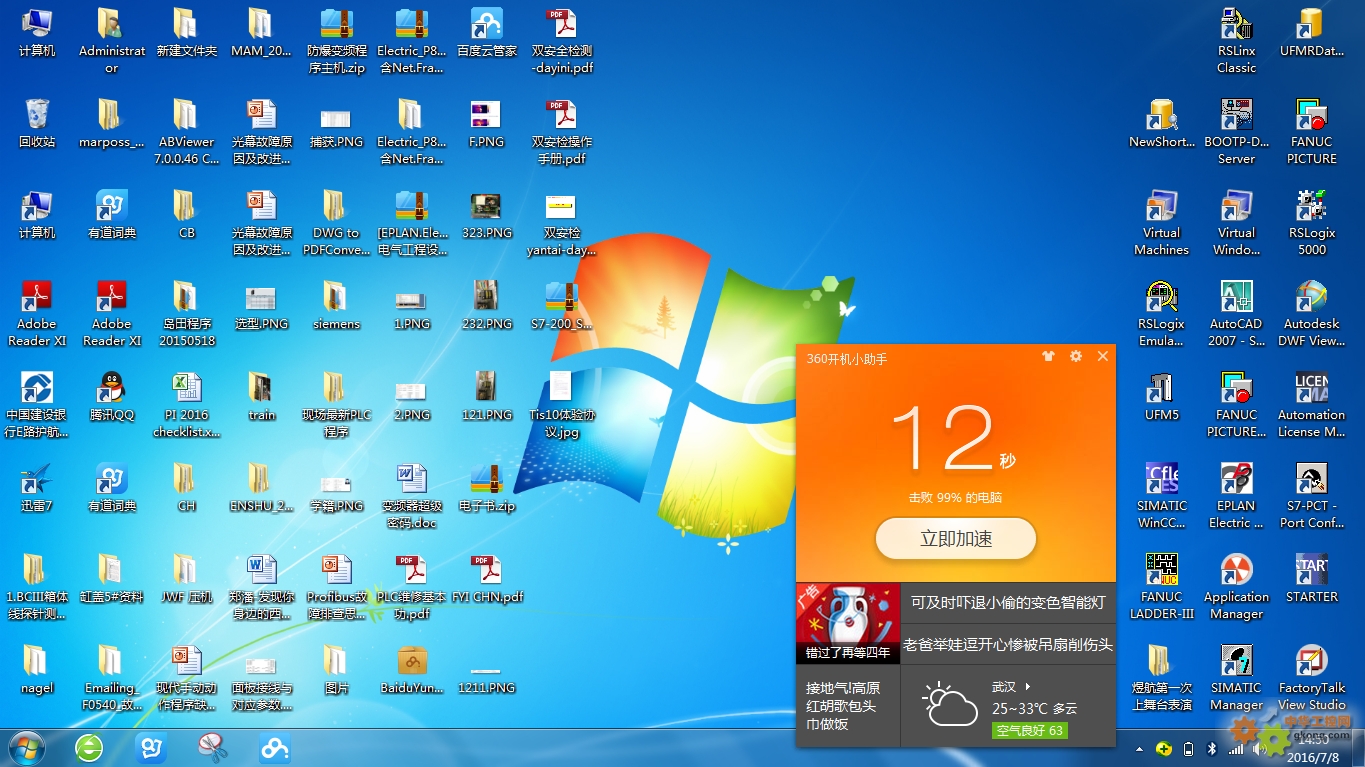Viewport: 1365px width, 767px height.
Task: Select the 电子书.zip archive
Action: (x=487, y=488)
